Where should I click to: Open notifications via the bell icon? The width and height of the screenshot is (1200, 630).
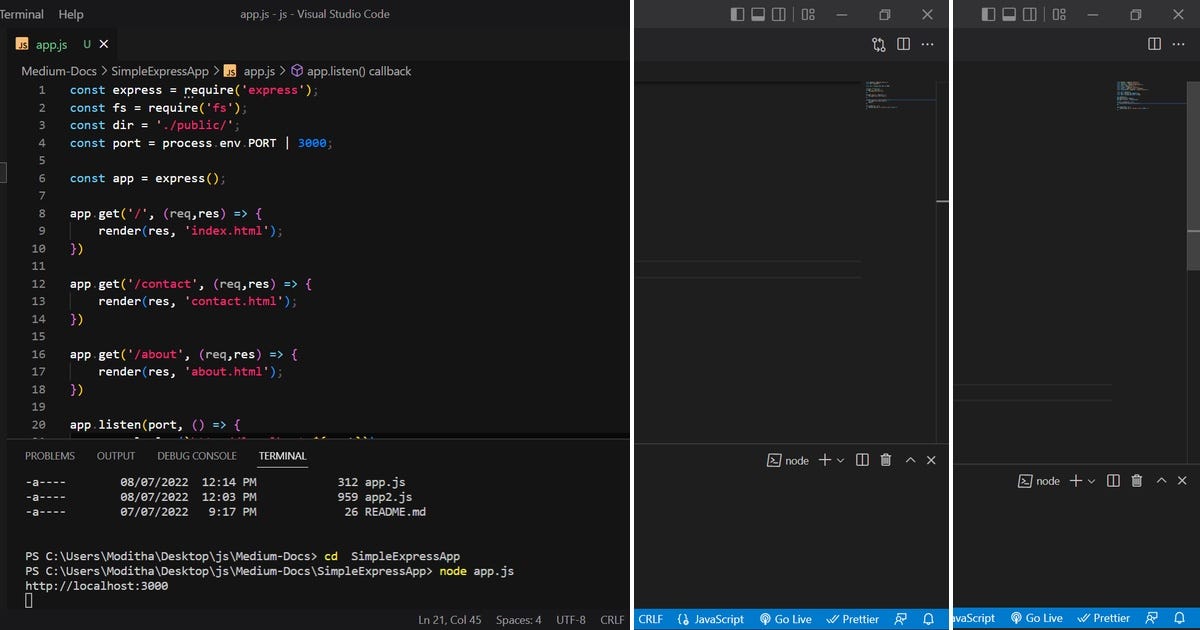click(928, 618)
